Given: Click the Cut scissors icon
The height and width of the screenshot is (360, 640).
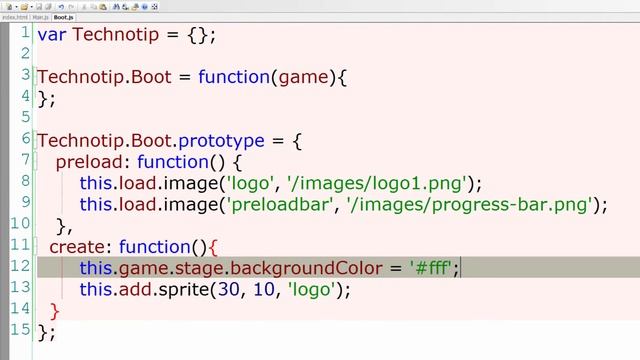Looking at the screenshot, I should 84,7.
